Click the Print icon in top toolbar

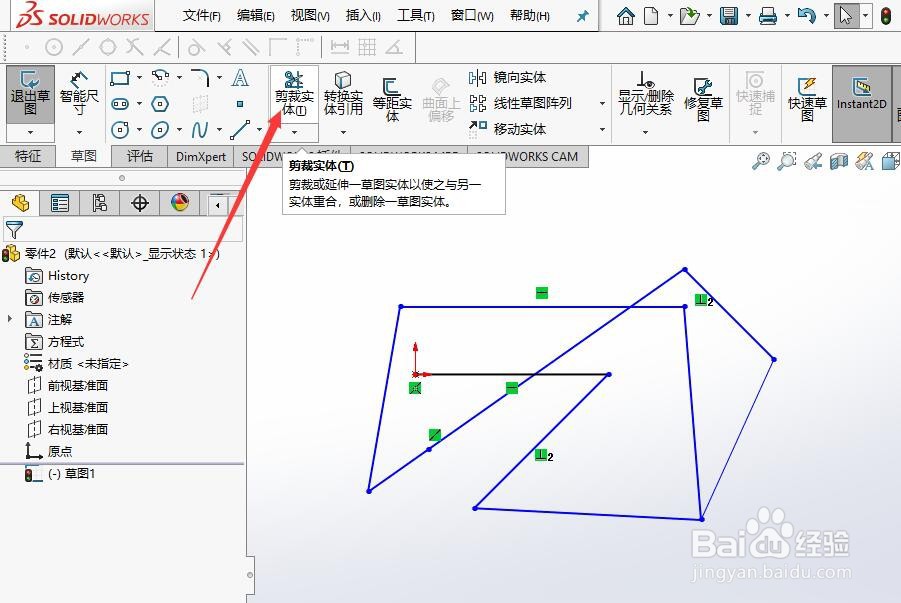click(x=768, y=16)
